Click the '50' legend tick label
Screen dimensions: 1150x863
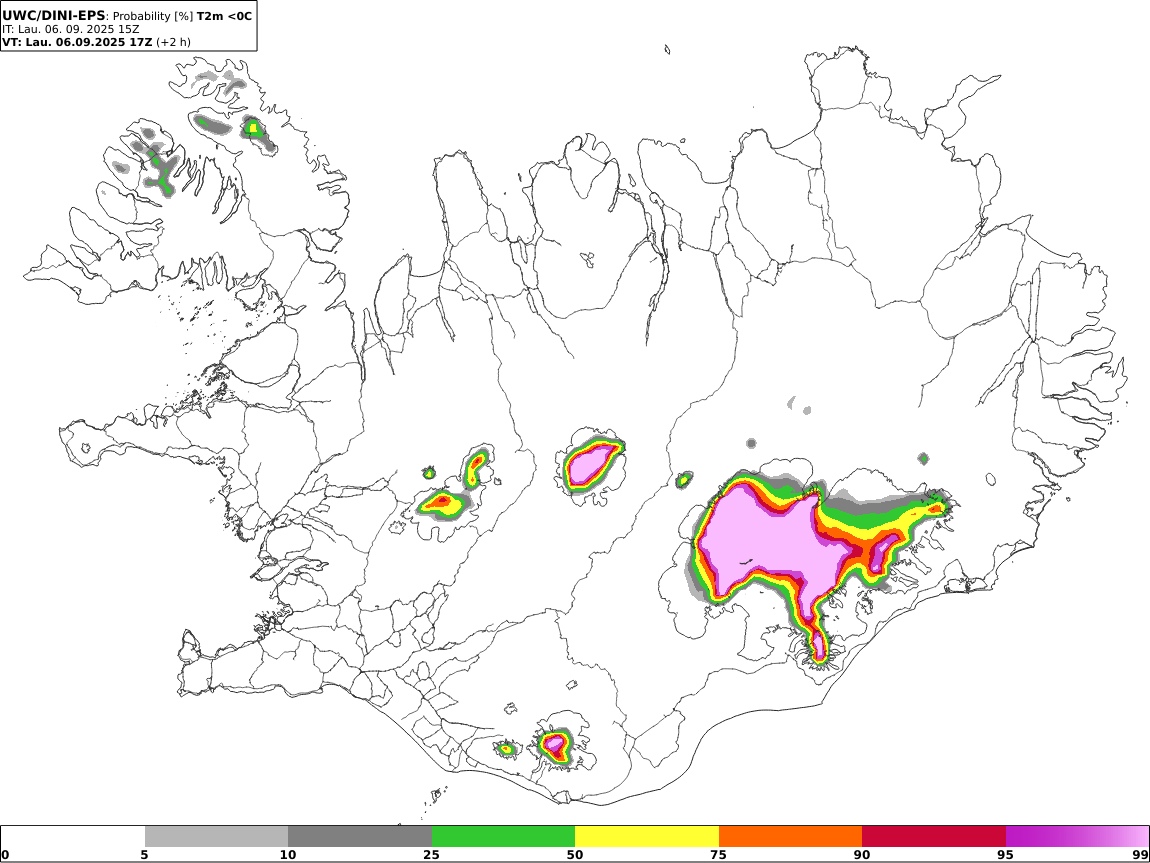575,854
